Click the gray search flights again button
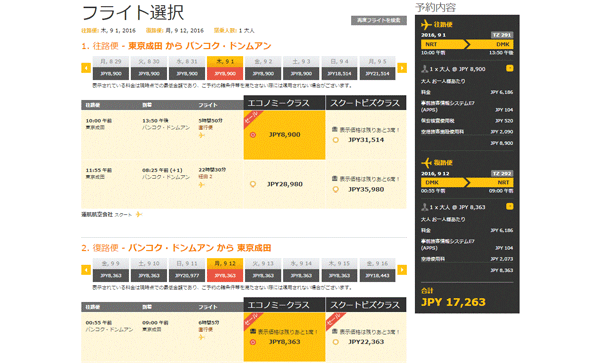 pos(379,20)
